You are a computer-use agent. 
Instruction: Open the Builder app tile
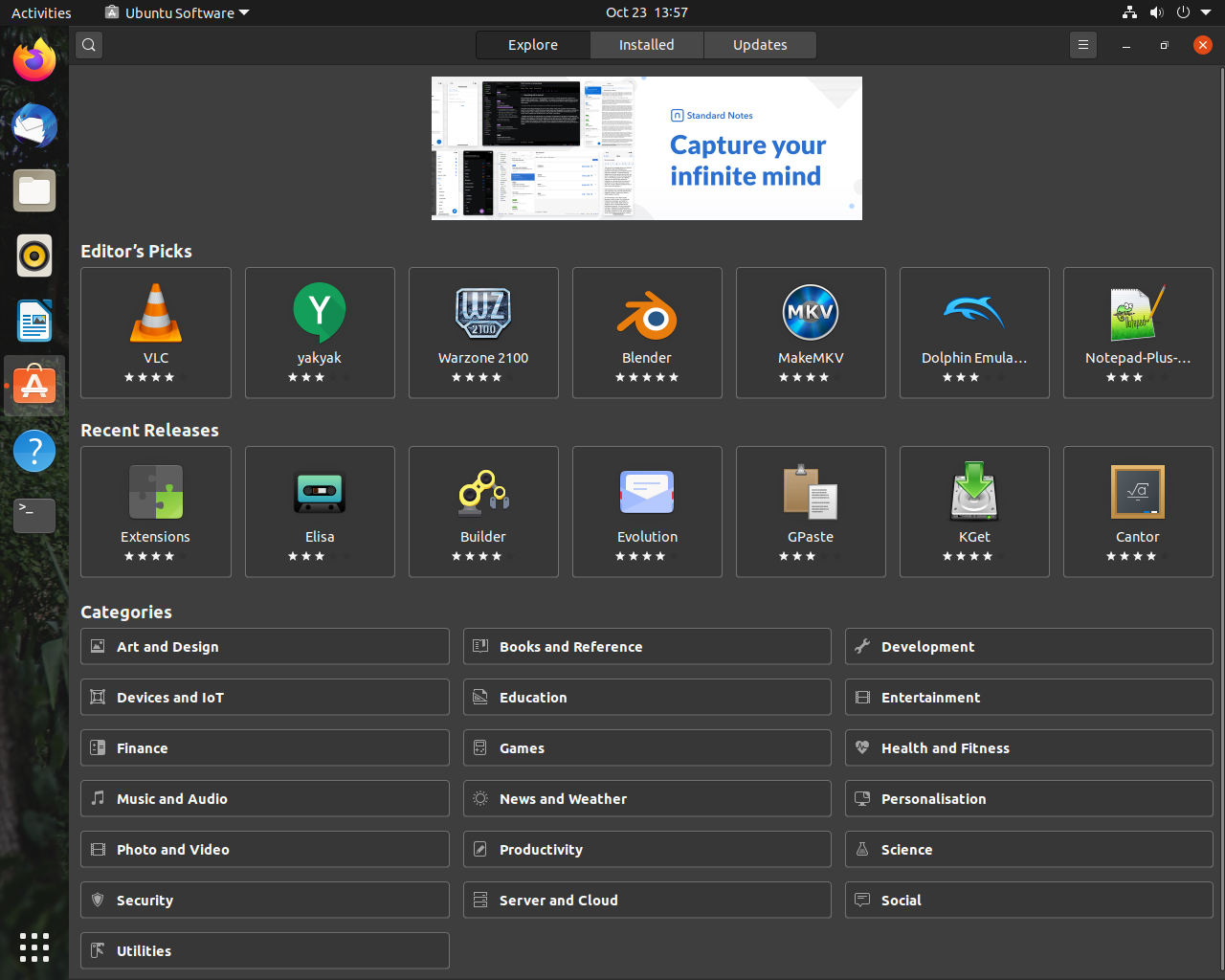click(483, 512)
